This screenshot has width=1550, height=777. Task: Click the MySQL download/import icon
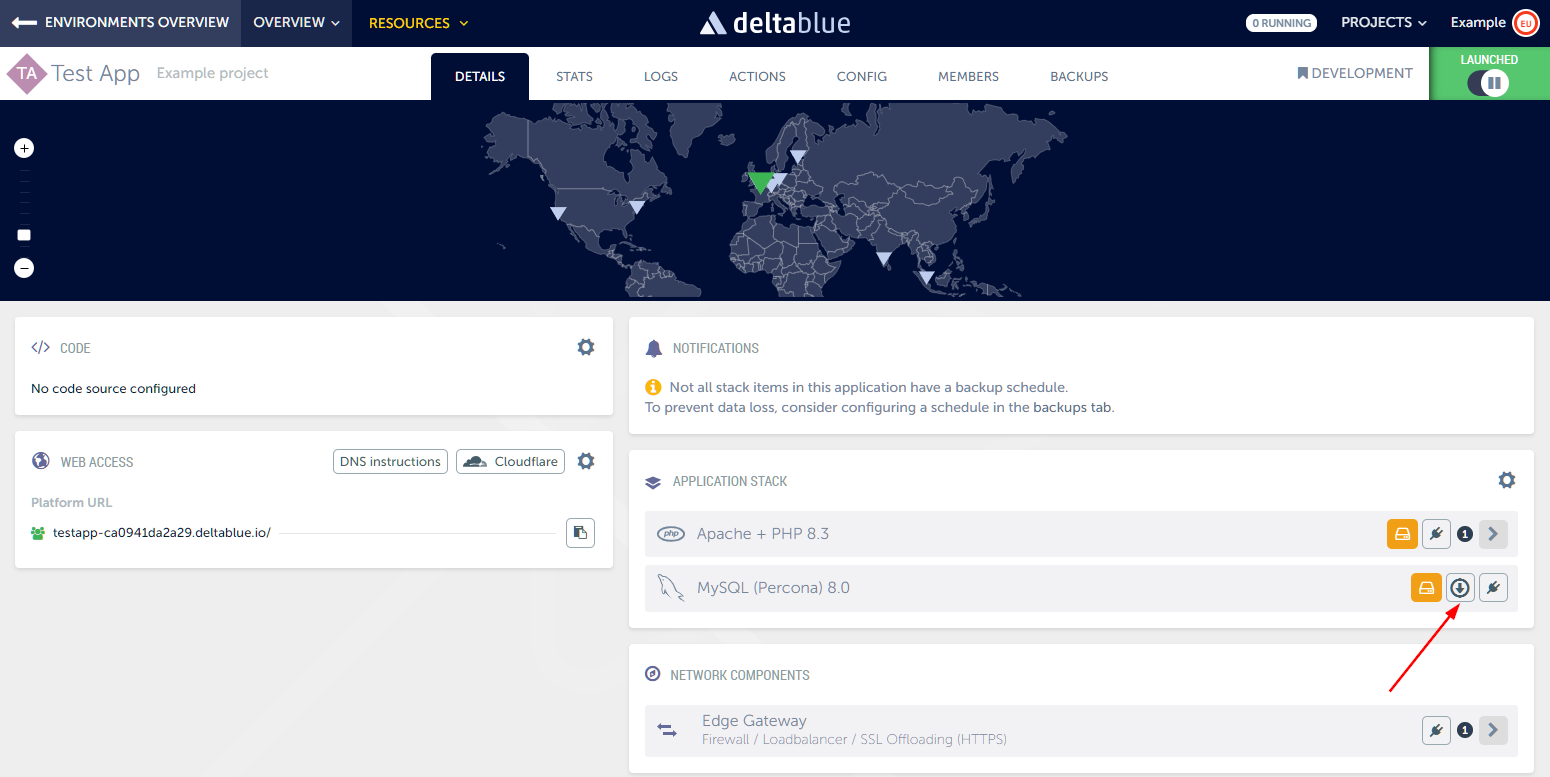pyautogui.click(x=1460, y=588)
